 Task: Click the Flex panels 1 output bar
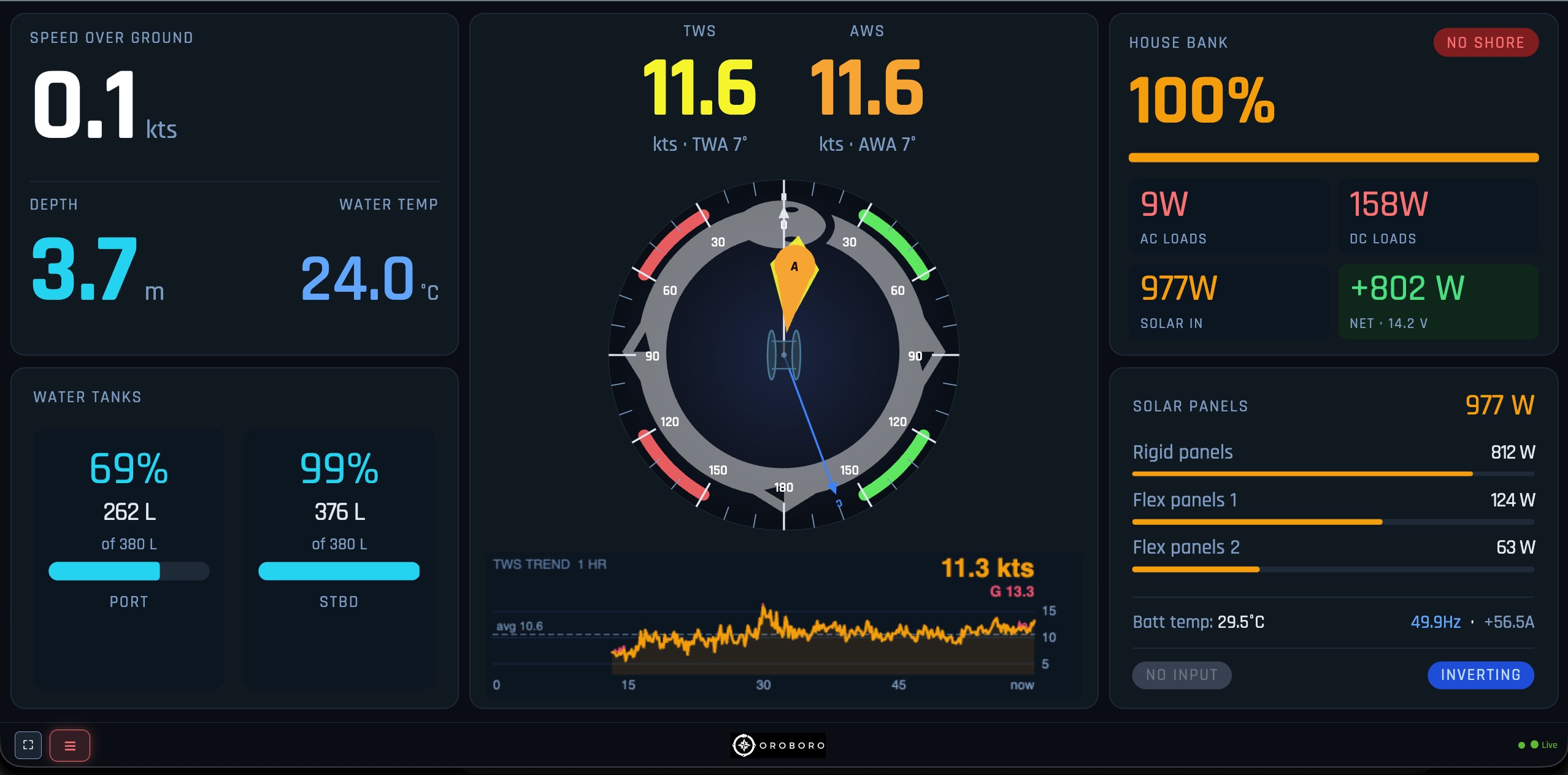point(1333,522)
